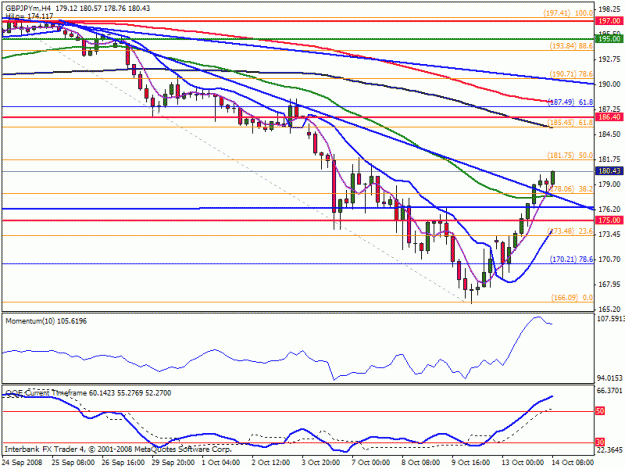Click the blue (170.21) 78.6 Fibonacci label
The height and width of the screenshot is (469, 625).
(x=572, y=259)
